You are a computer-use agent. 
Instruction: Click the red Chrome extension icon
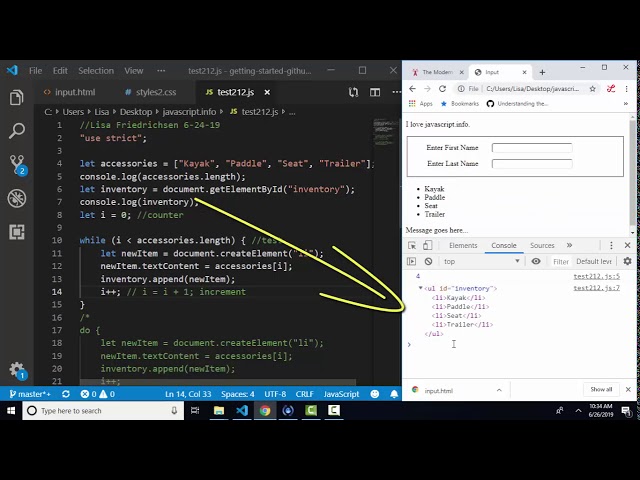611,88
